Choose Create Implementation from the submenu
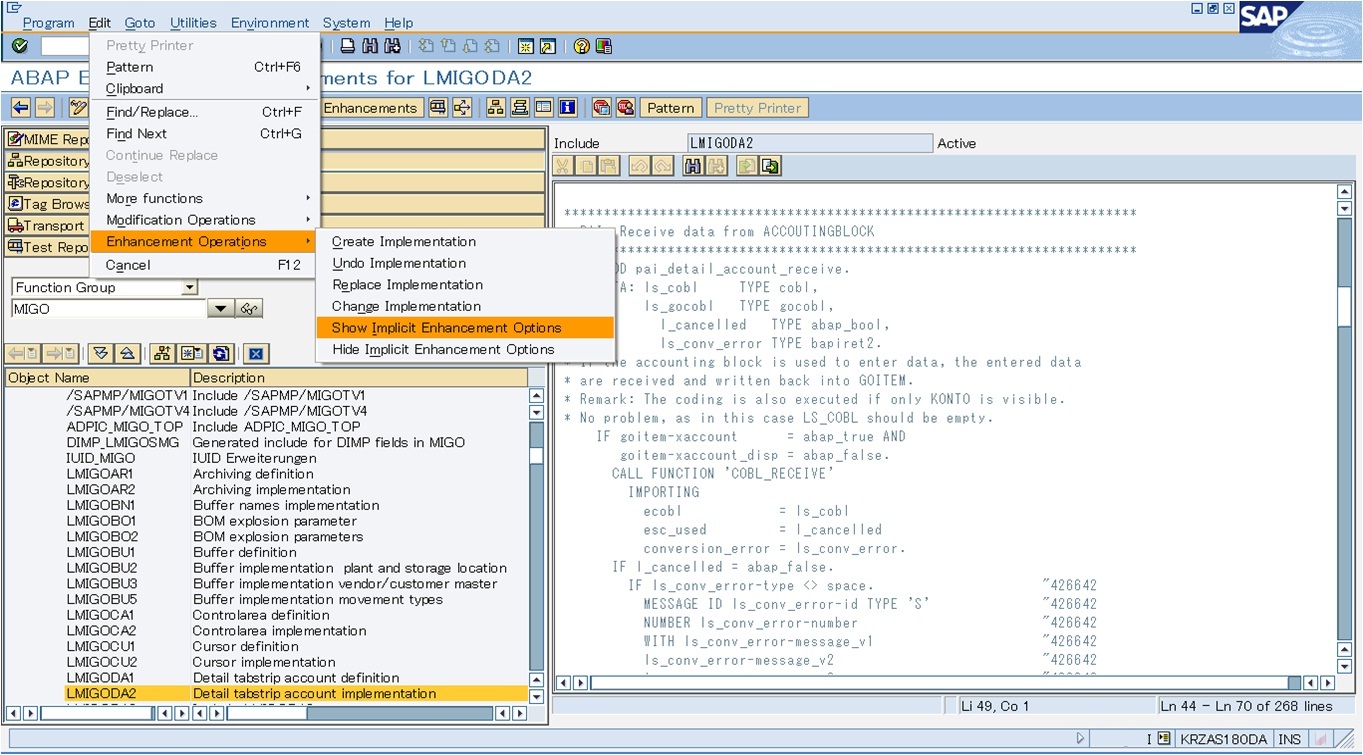 [404, 241]
